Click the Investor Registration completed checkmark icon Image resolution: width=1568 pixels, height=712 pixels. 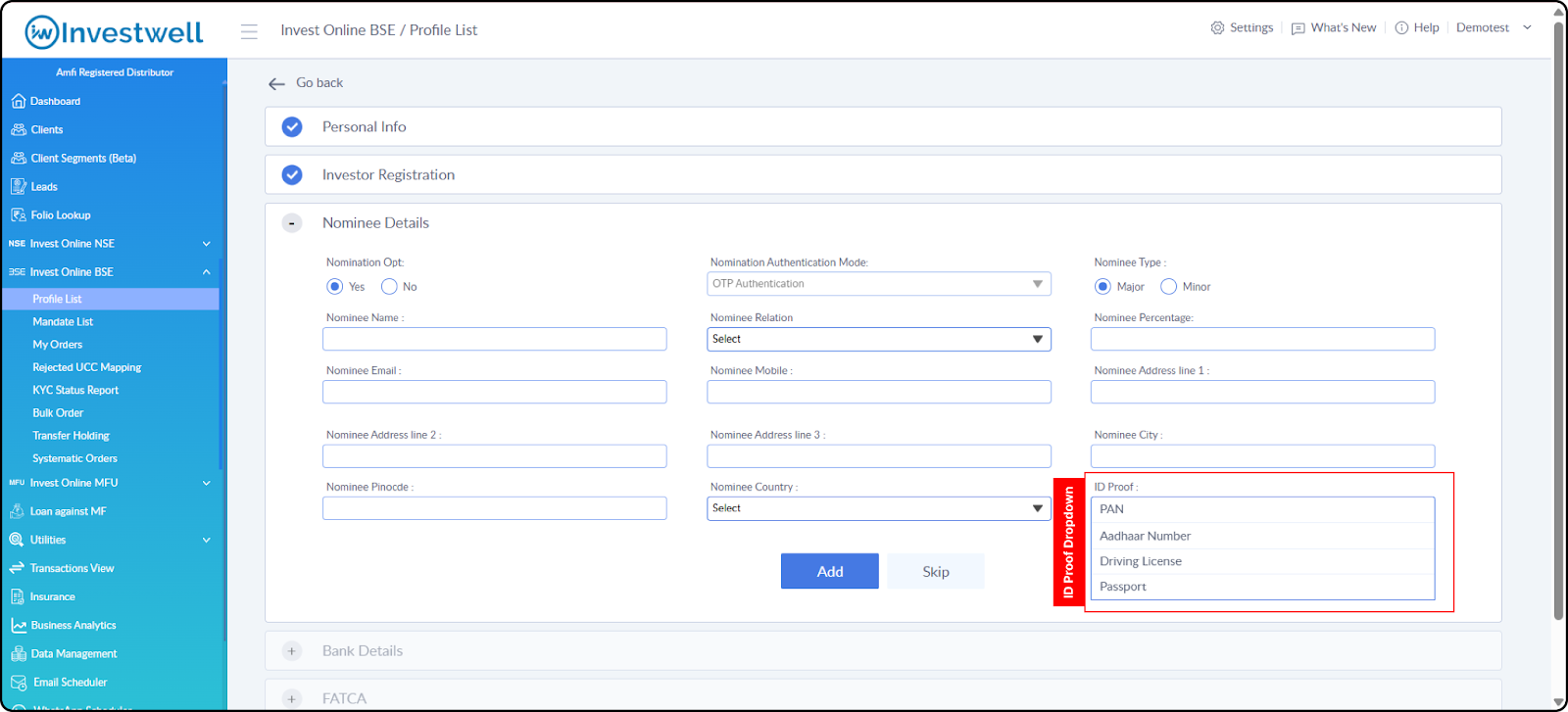click(x=292, y=174)
